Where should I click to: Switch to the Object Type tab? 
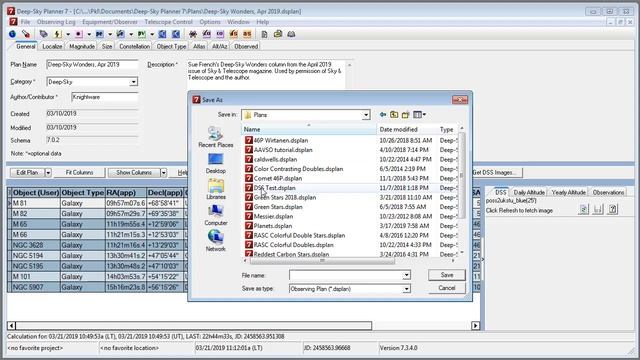[x=171, y=47]
